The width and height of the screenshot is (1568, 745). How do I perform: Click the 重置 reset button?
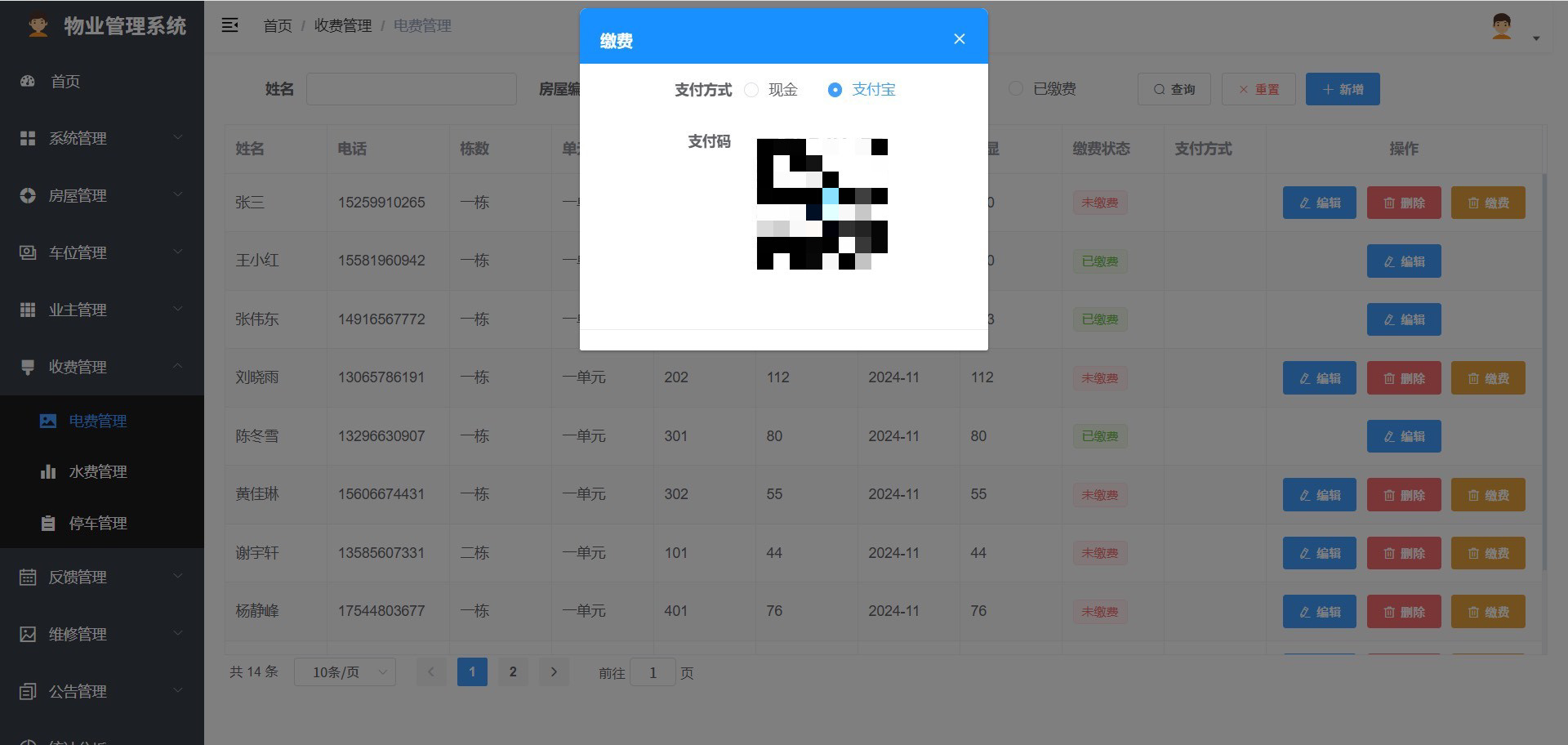pos(1258,89)
